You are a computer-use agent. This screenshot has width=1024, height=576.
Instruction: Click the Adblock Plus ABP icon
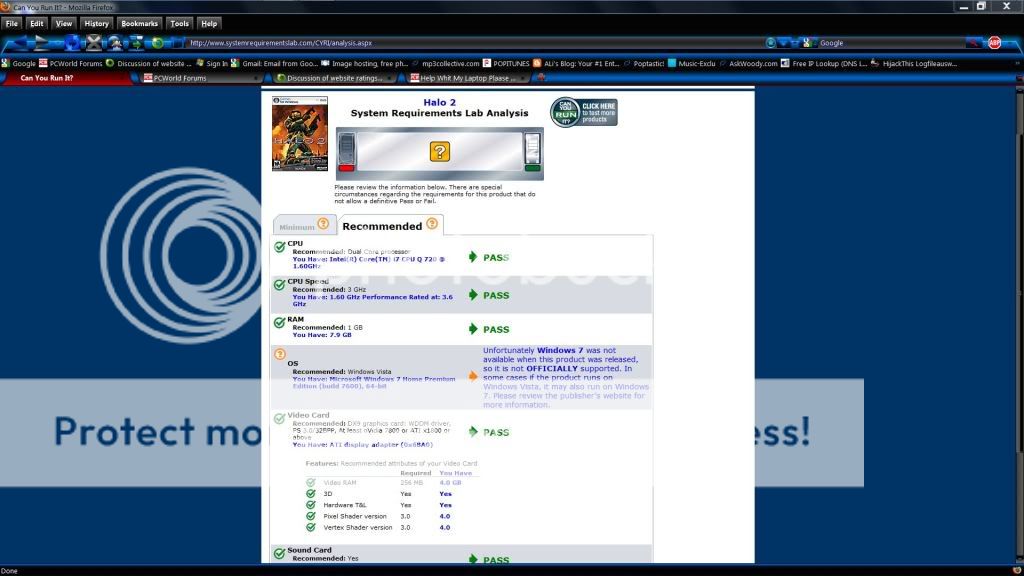(995, 43)
